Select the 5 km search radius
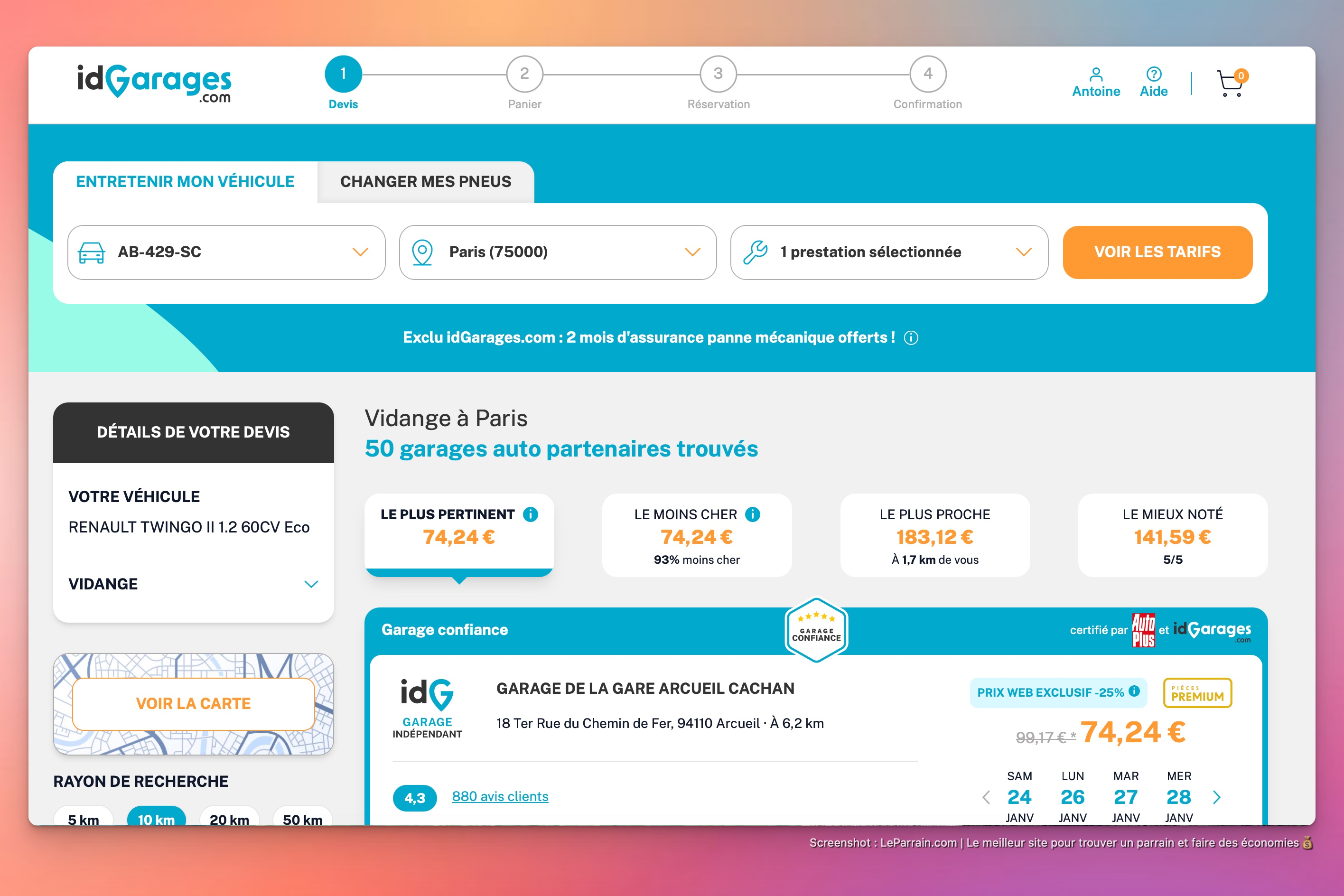The height and width of the screenshot is (896, 1344). tap(84, 818)
